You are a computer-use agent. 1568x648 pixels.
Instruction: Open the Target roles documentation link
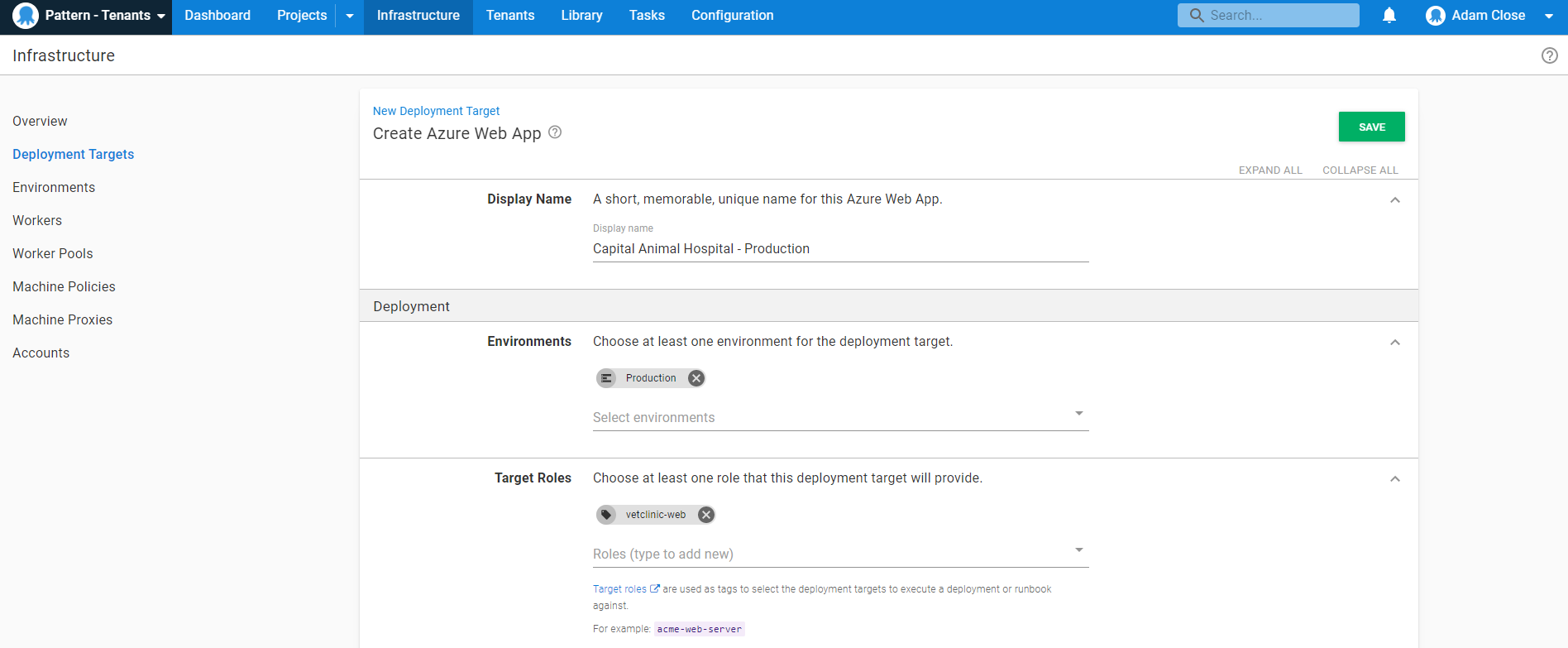(620, 589)
